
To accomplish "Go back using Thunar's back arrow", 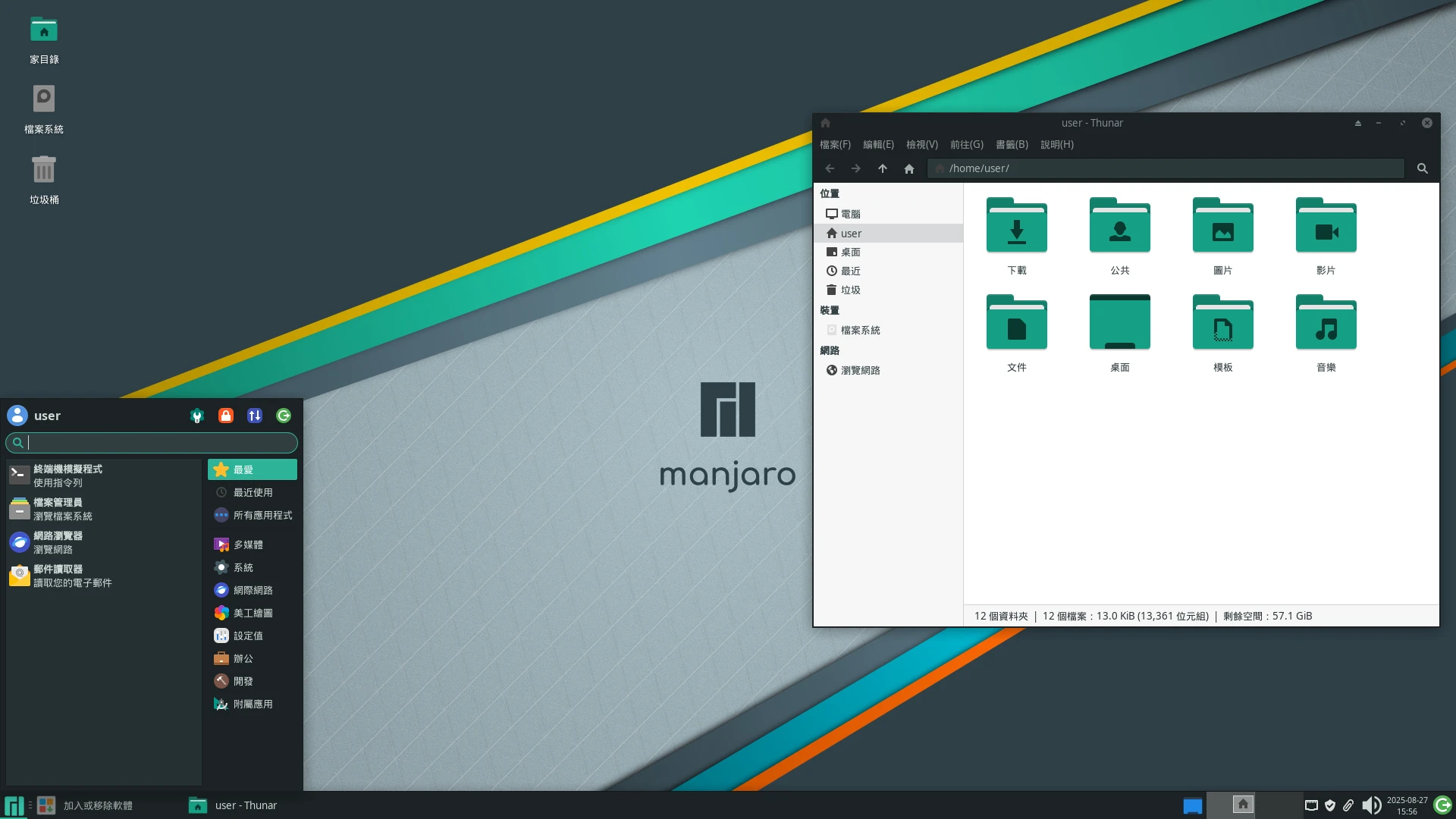I will 829,168.
